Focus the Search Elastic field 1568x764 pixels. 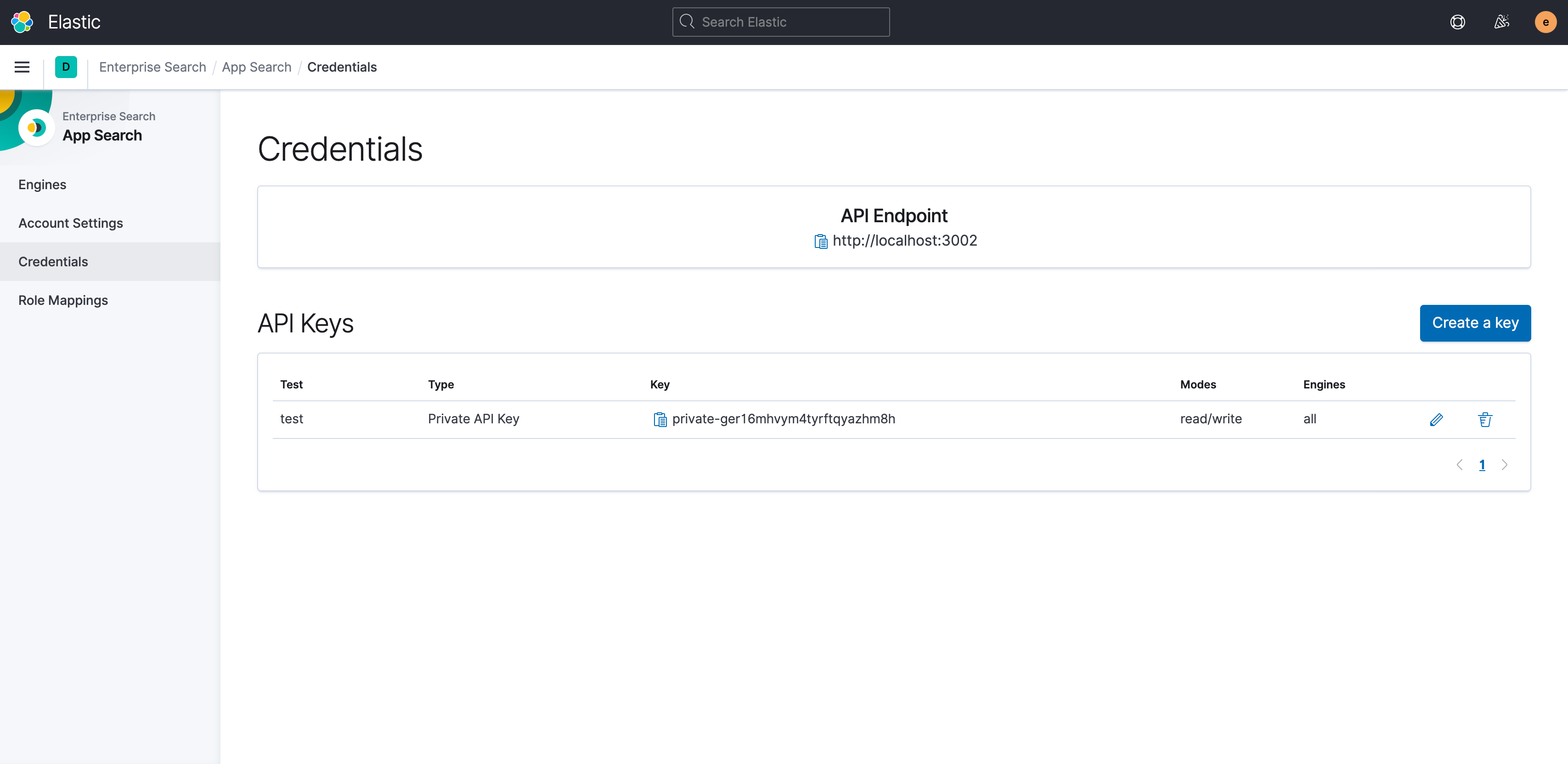coord(781,22)
